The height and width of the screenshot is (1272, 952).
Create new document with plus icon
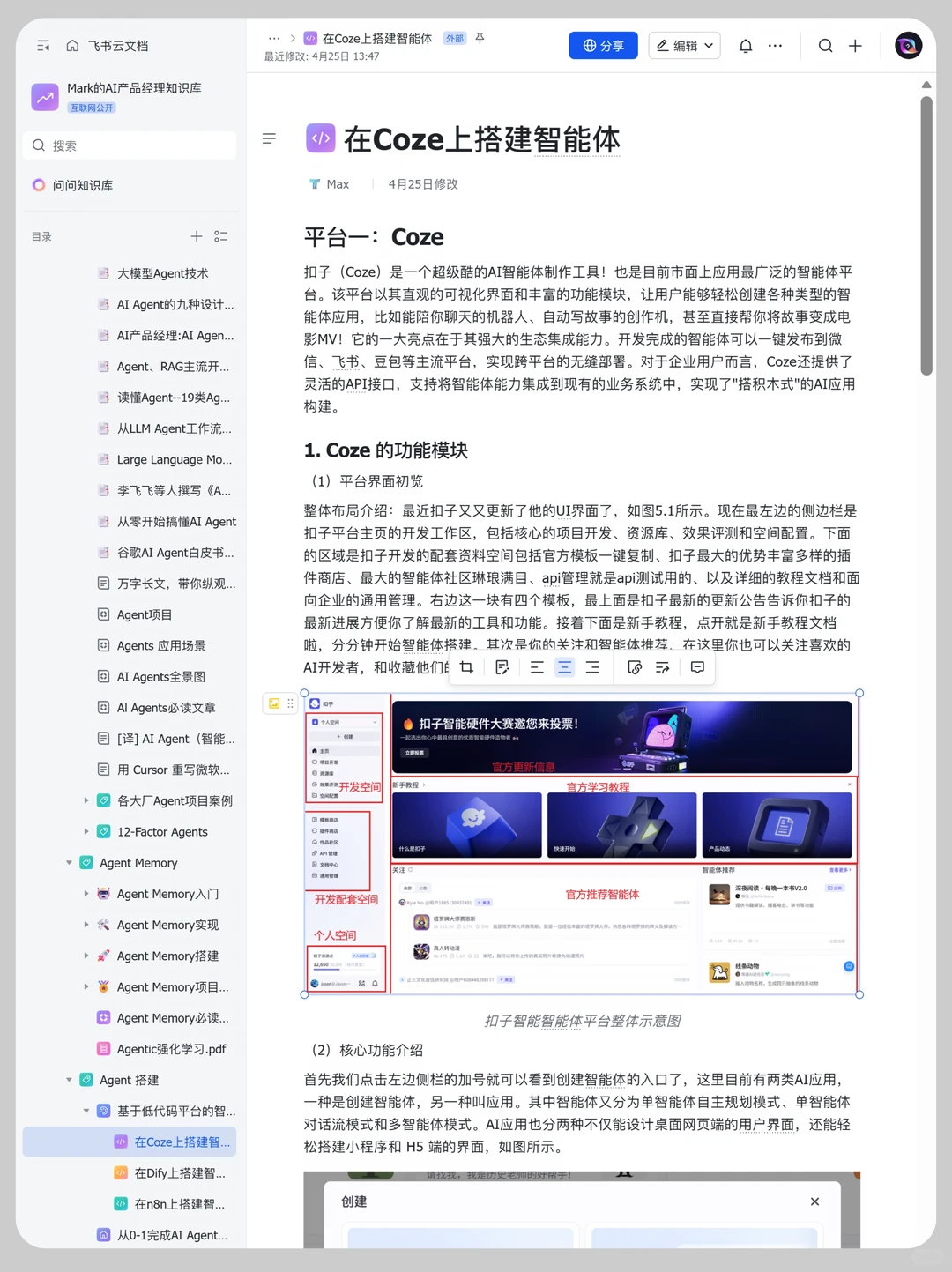coord(855,46)
